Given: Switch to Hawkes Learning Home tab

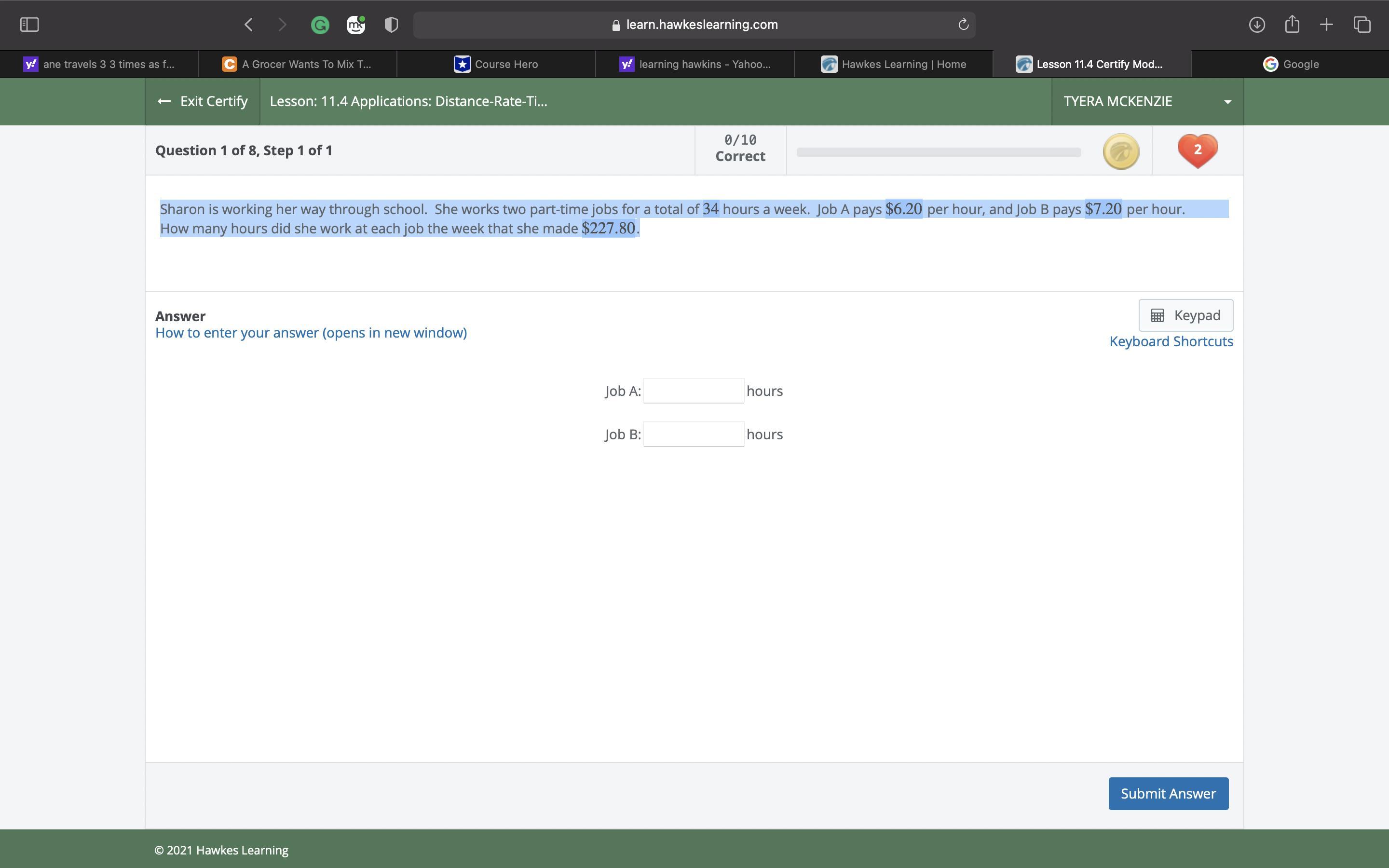Looking at the screenshot, I should pos(893,64).
